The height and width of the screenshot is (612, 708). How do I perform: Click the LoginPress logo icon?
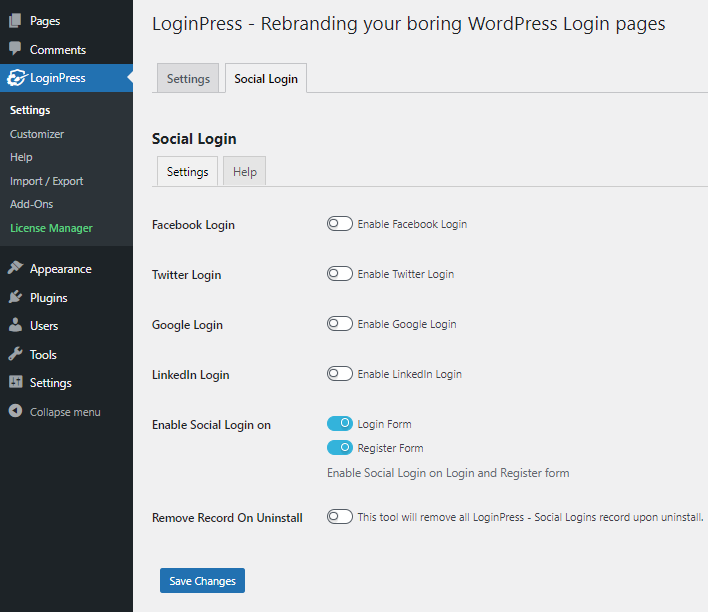click(x=16, y=78)
